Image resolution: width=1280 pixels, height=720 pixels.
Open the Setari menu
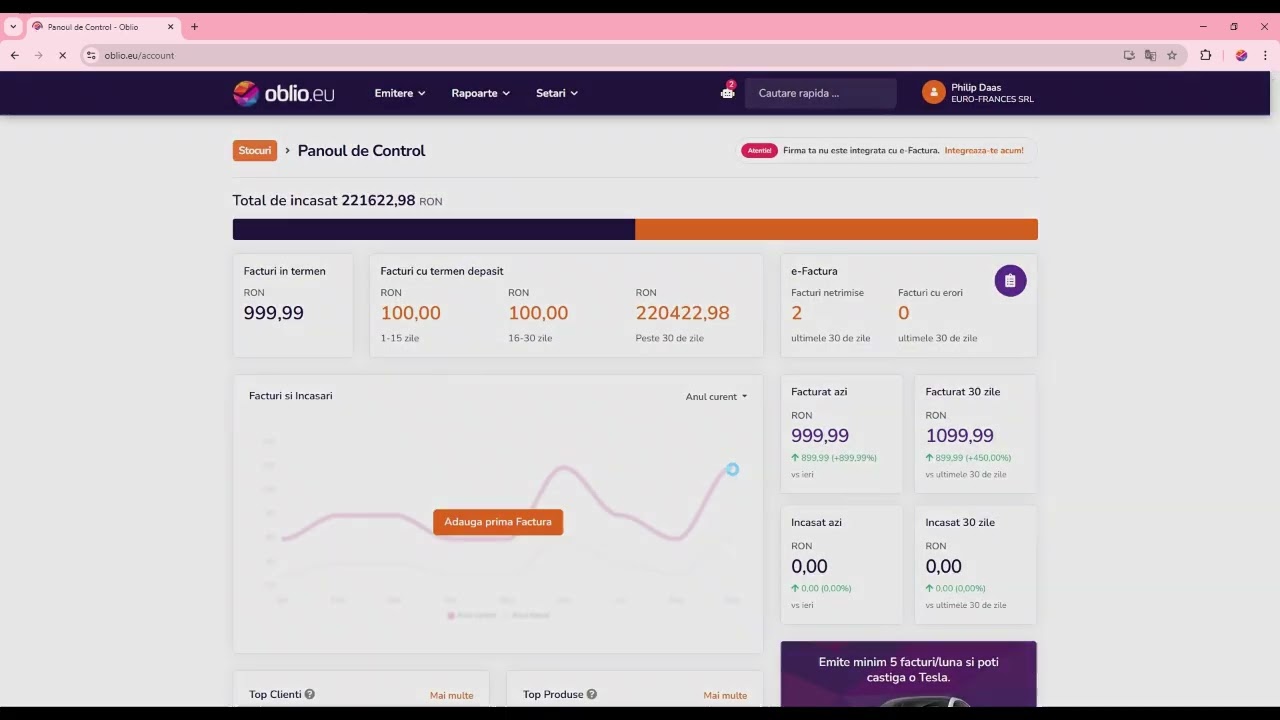(557, 93)
